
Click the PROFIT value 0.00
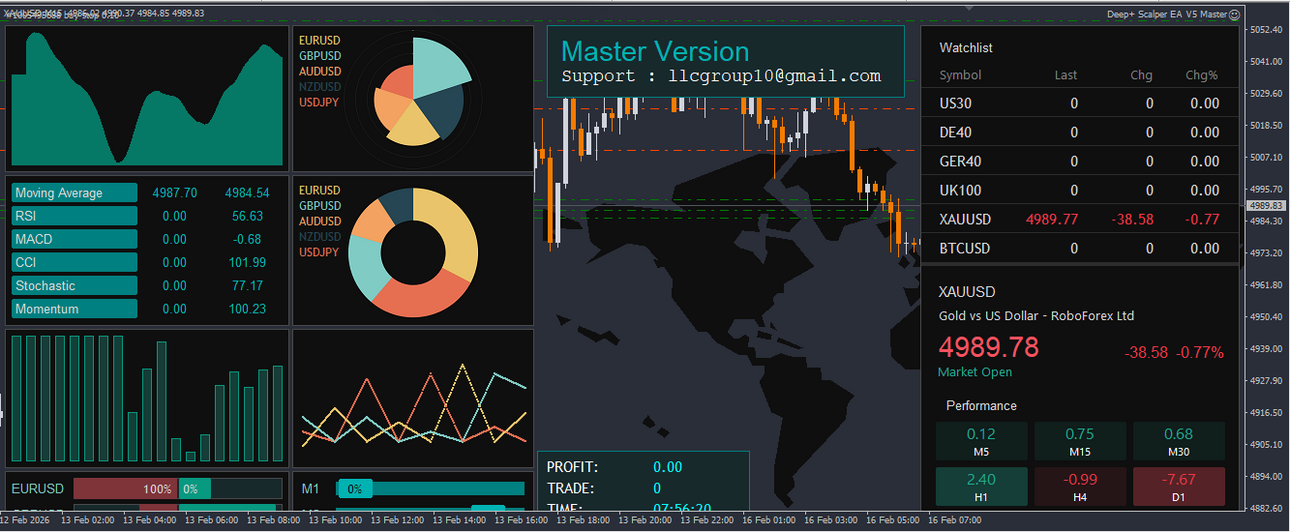click(667, 467)
